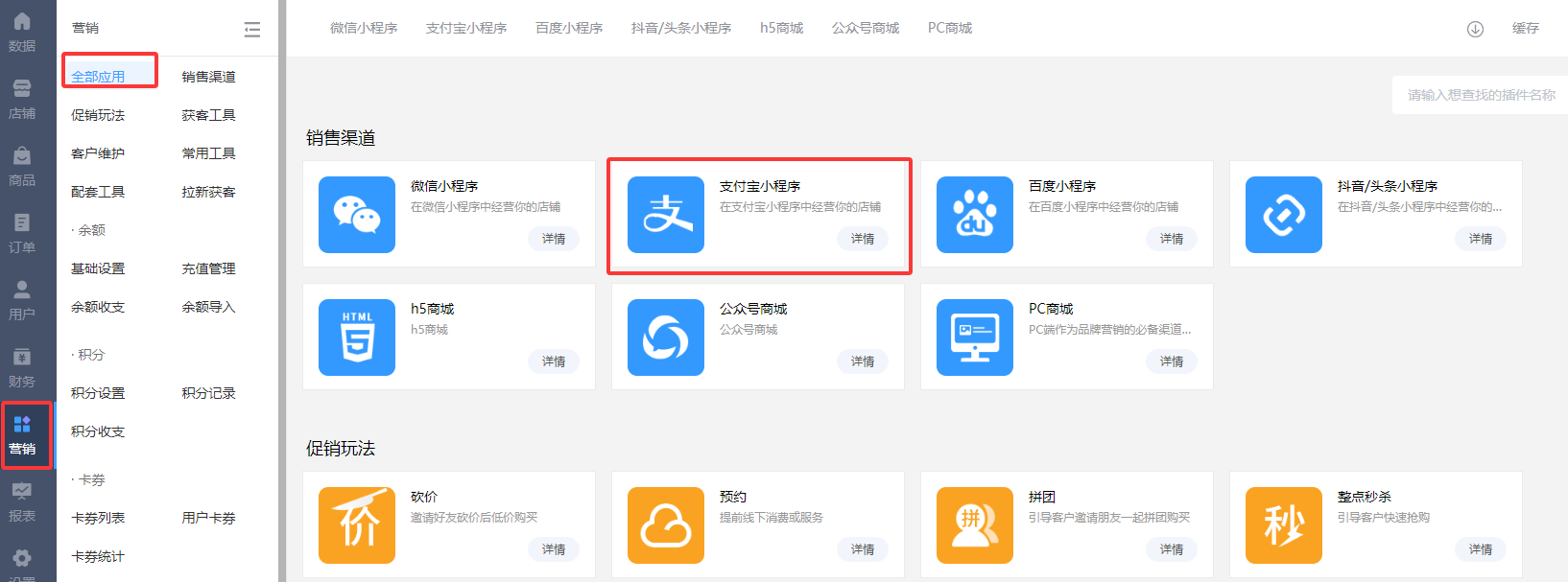Switch to the 微信小程序 top tab
Screen dimensions: 1568x582
364,29
